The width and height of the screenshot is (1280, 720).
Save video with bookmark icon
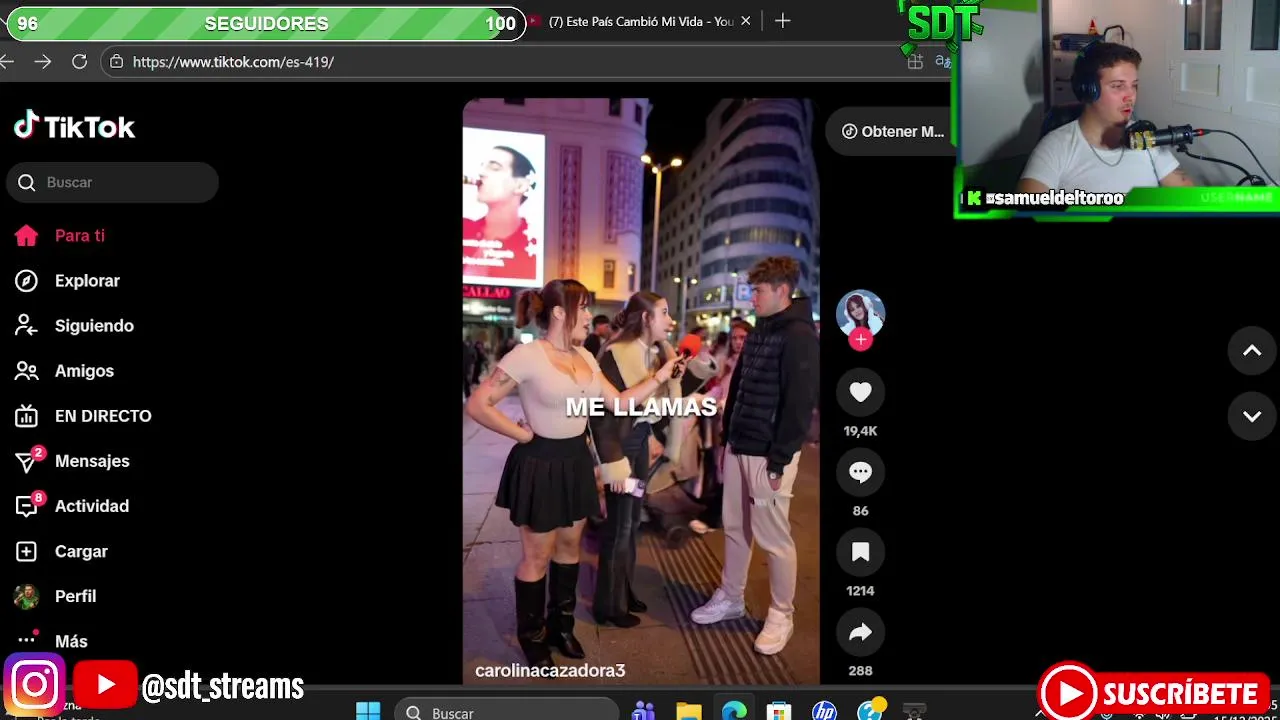(860, 552)
